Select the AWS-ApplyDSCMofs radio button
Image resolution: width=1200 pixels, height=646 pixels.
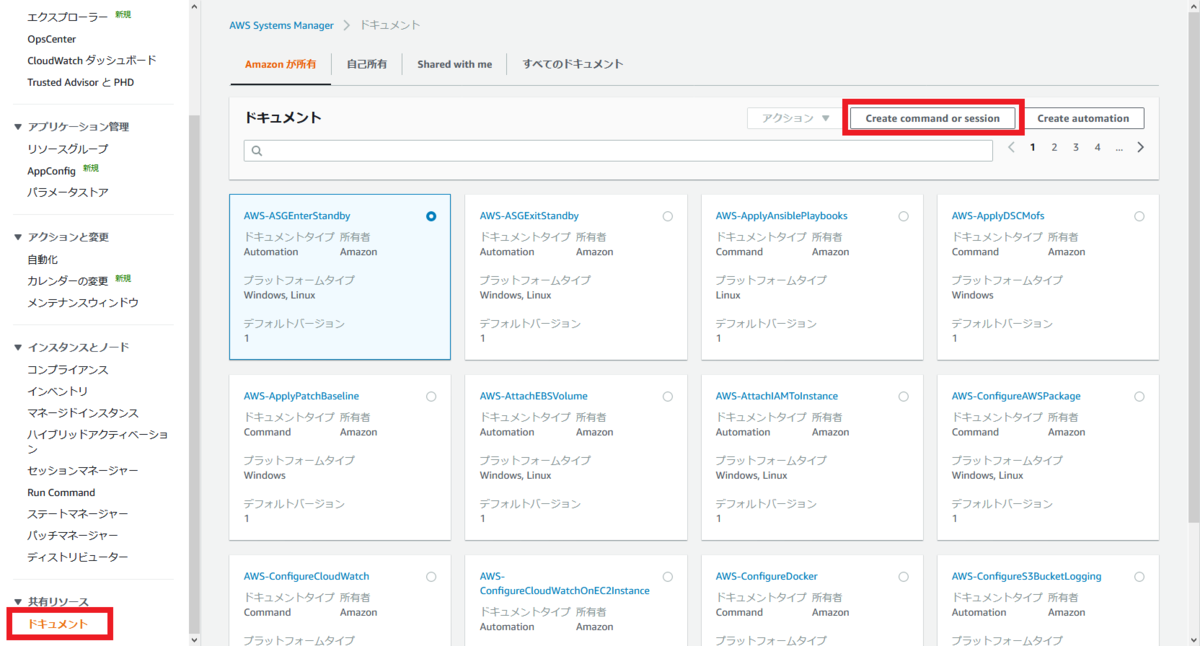coord(1139,216)
